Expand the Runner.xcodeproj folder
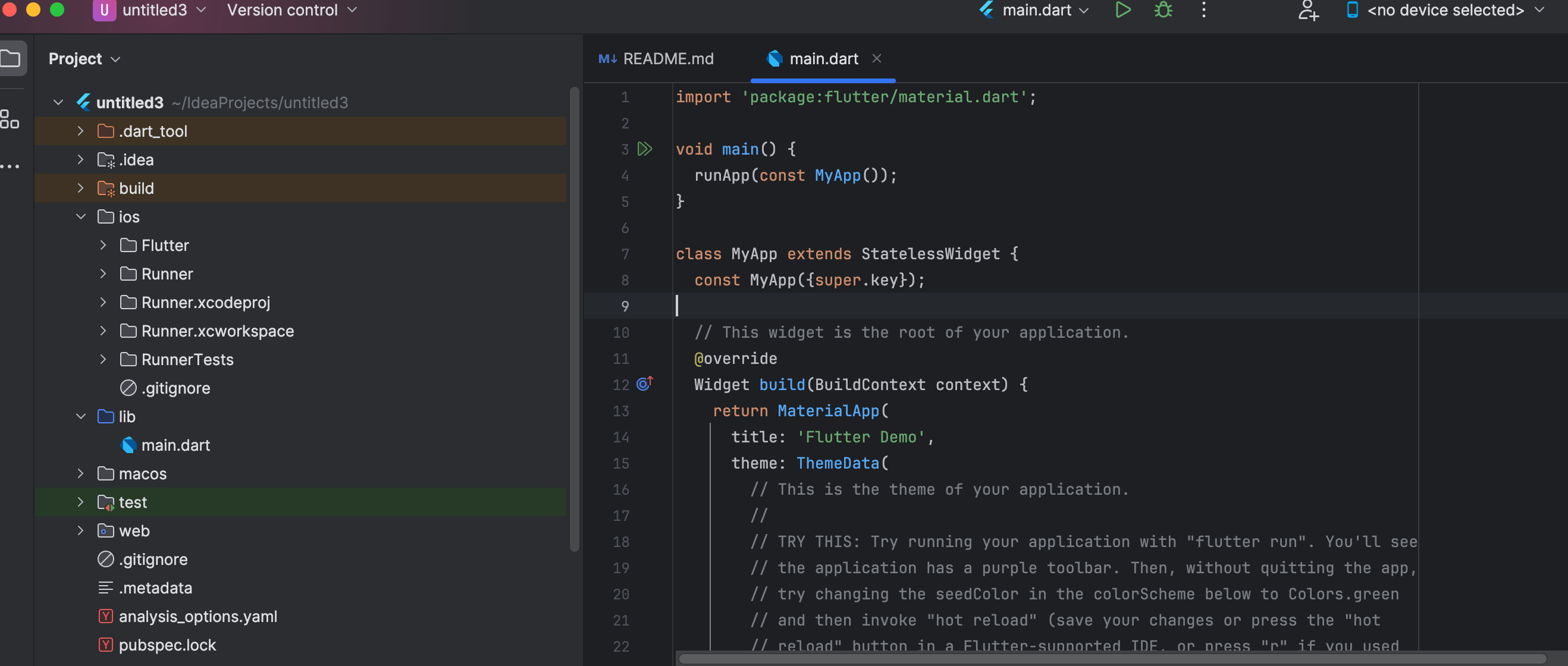The width and height of the screenshot is (1568, 666). (x=104, y=302)
